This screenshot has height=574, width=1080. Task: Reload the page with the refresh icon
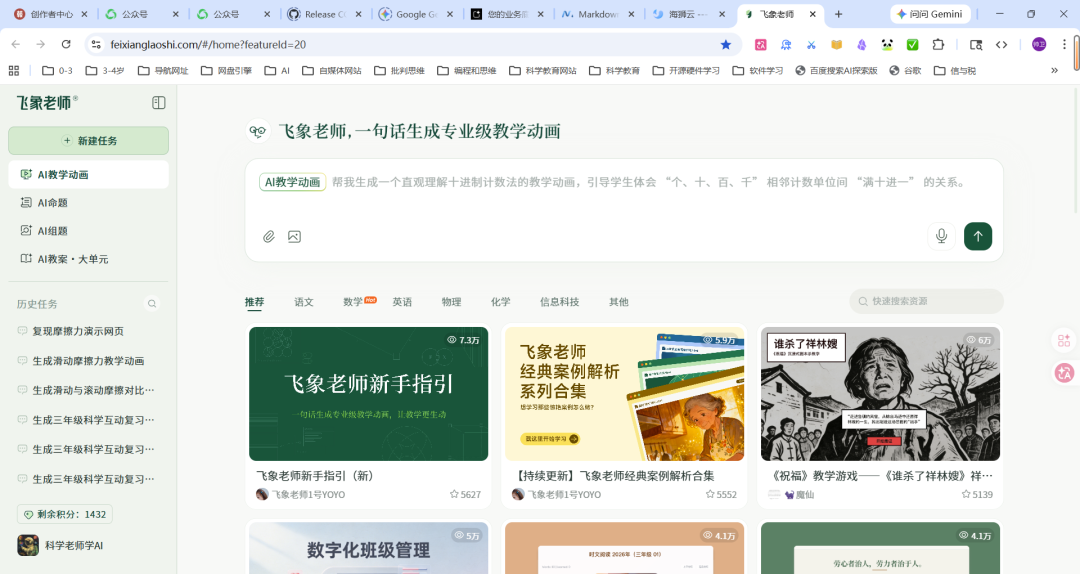(x=66, y=44)
